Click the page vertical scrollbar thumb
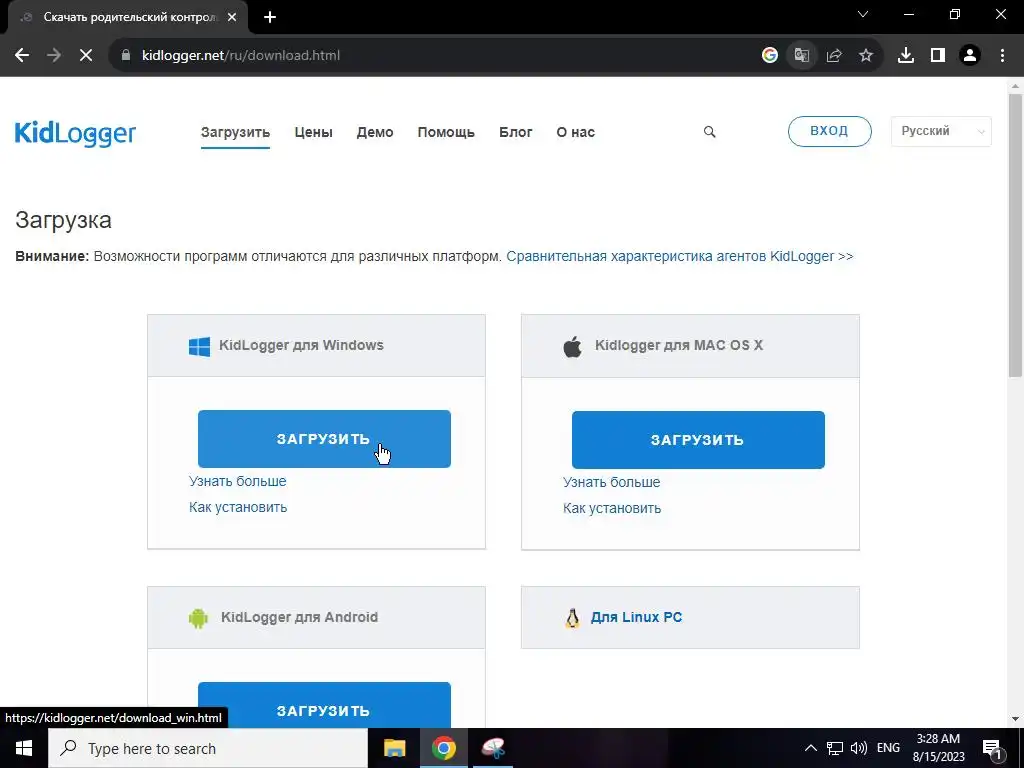Image resolution: width=1024 pixels, height=768 pixels. (1015, 235)
